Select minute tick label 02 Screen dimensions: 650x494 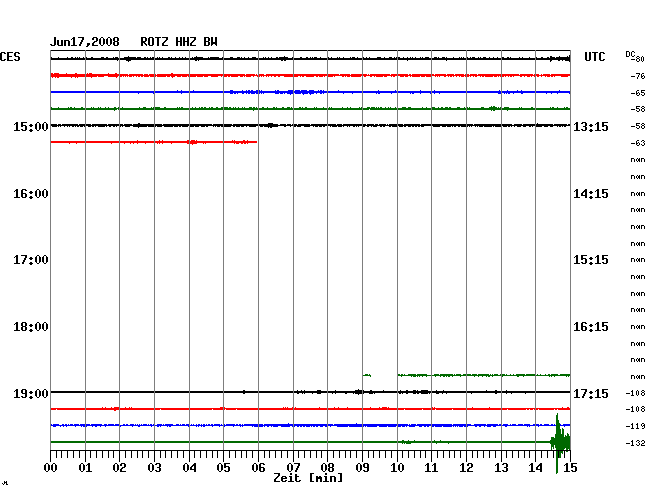pyautogui.click(x=119, y=468)
